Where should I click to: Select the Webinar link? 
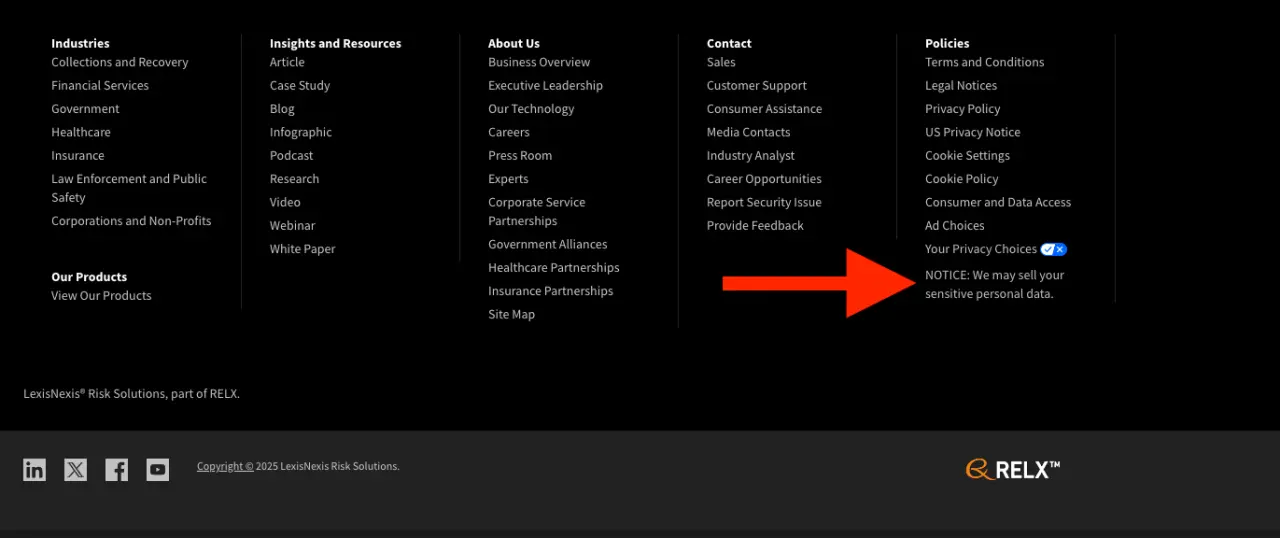[292, 226]
